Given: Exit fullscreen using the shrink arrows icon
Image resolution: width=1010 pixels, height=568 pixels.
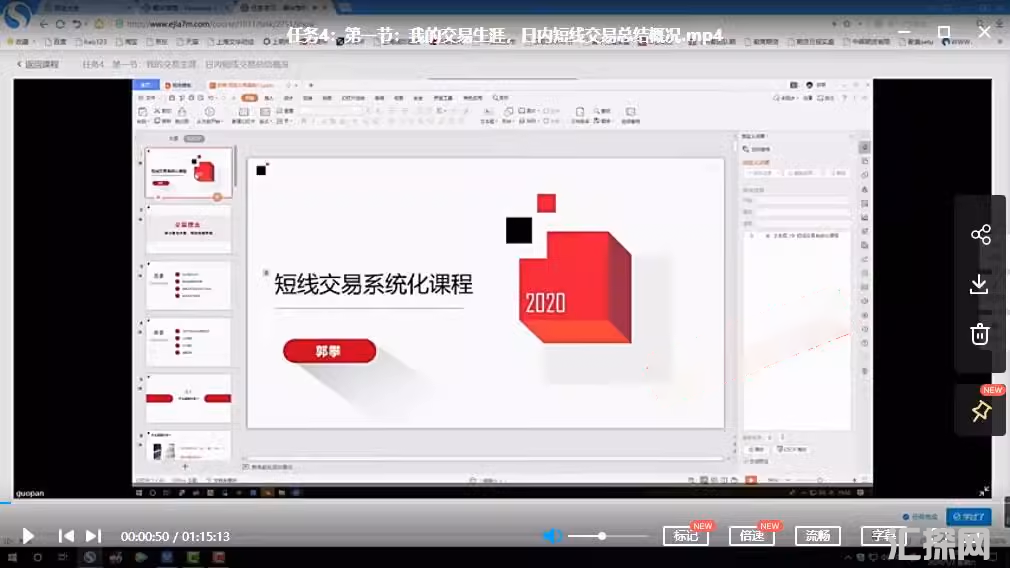Looking at the screenshot, I should (x=984, y=491).
